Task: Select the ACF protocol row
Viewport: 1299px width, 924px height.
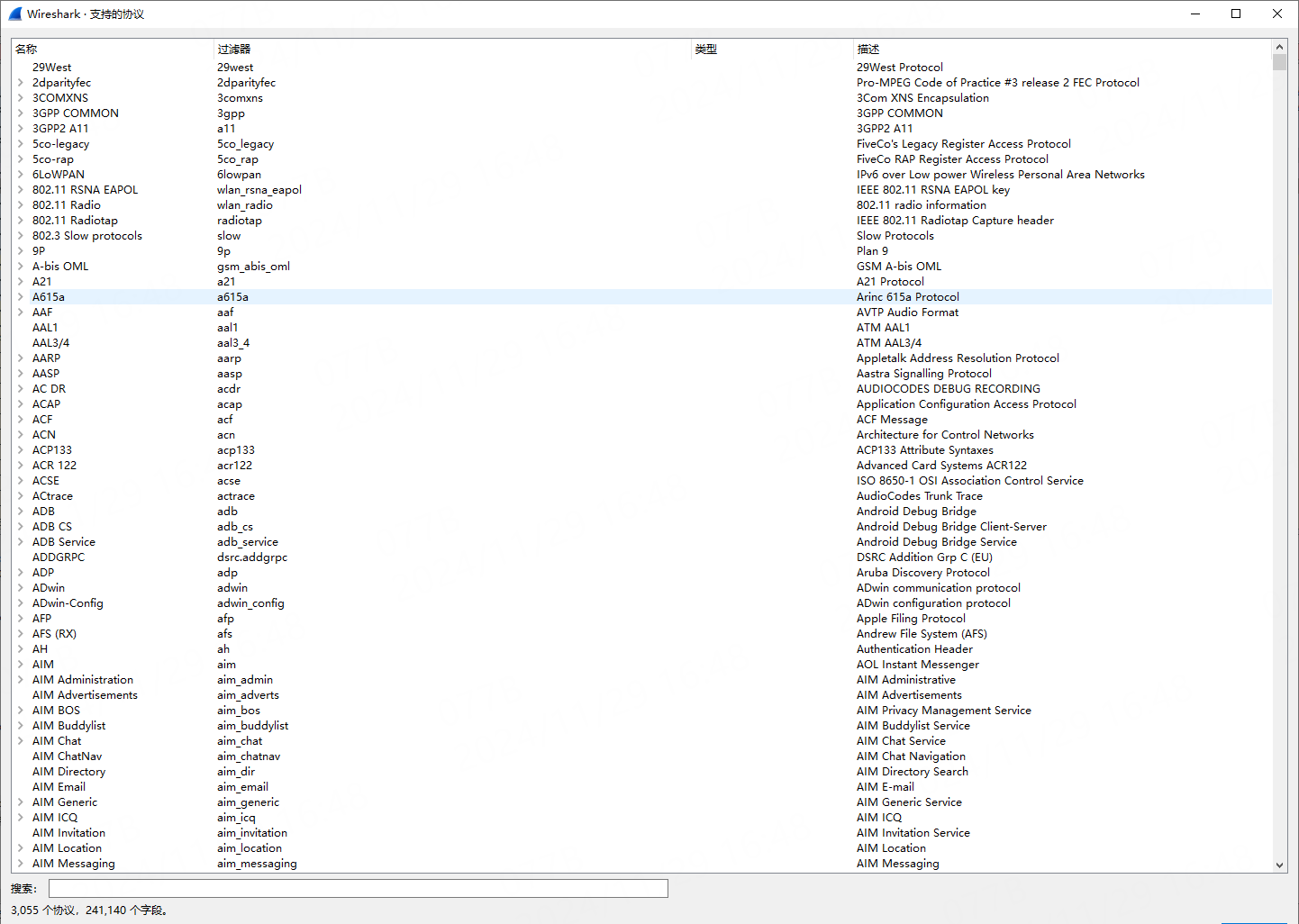Action: click(x=641, y=420)
